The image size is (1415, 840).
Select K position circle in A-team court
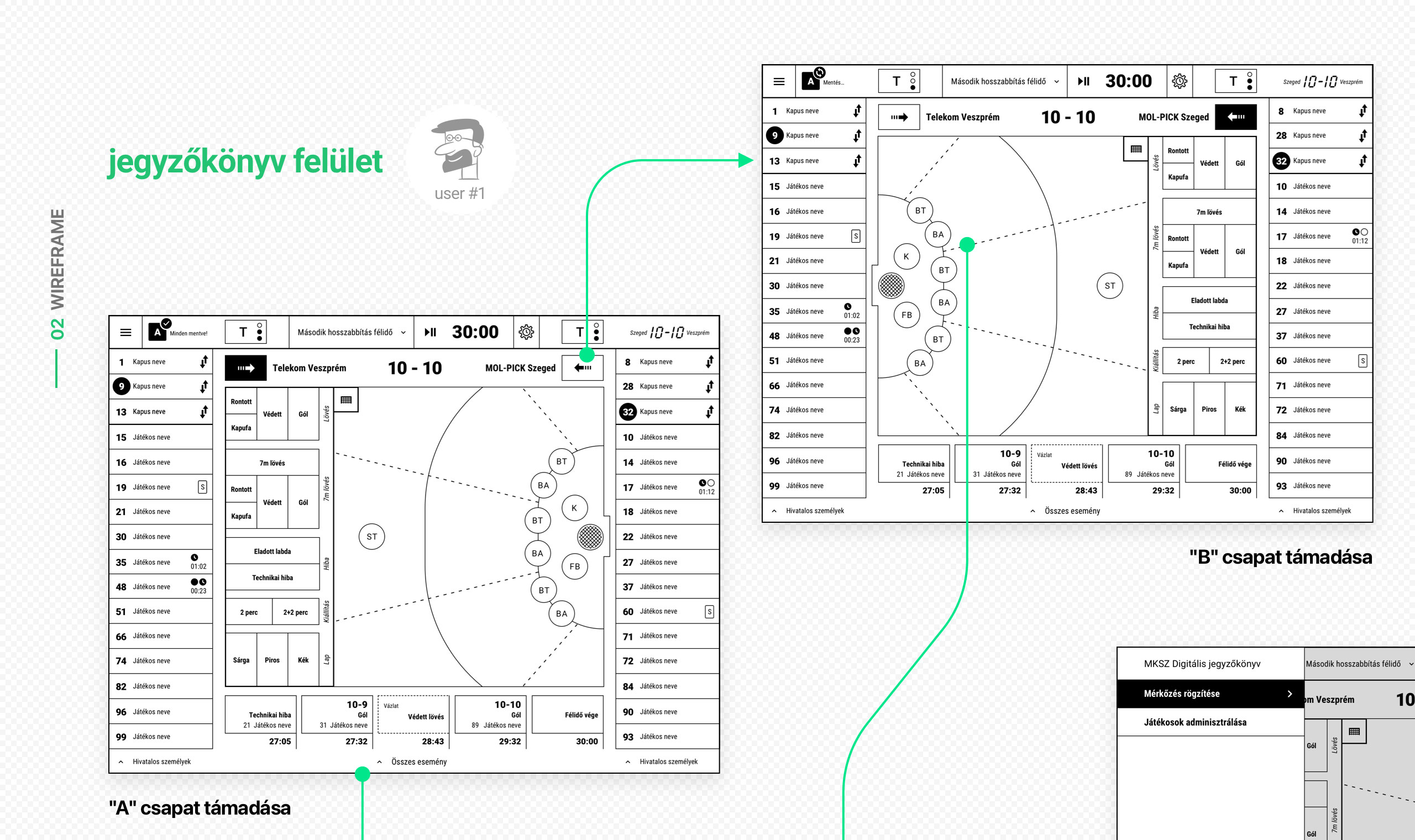click(574, 508)
